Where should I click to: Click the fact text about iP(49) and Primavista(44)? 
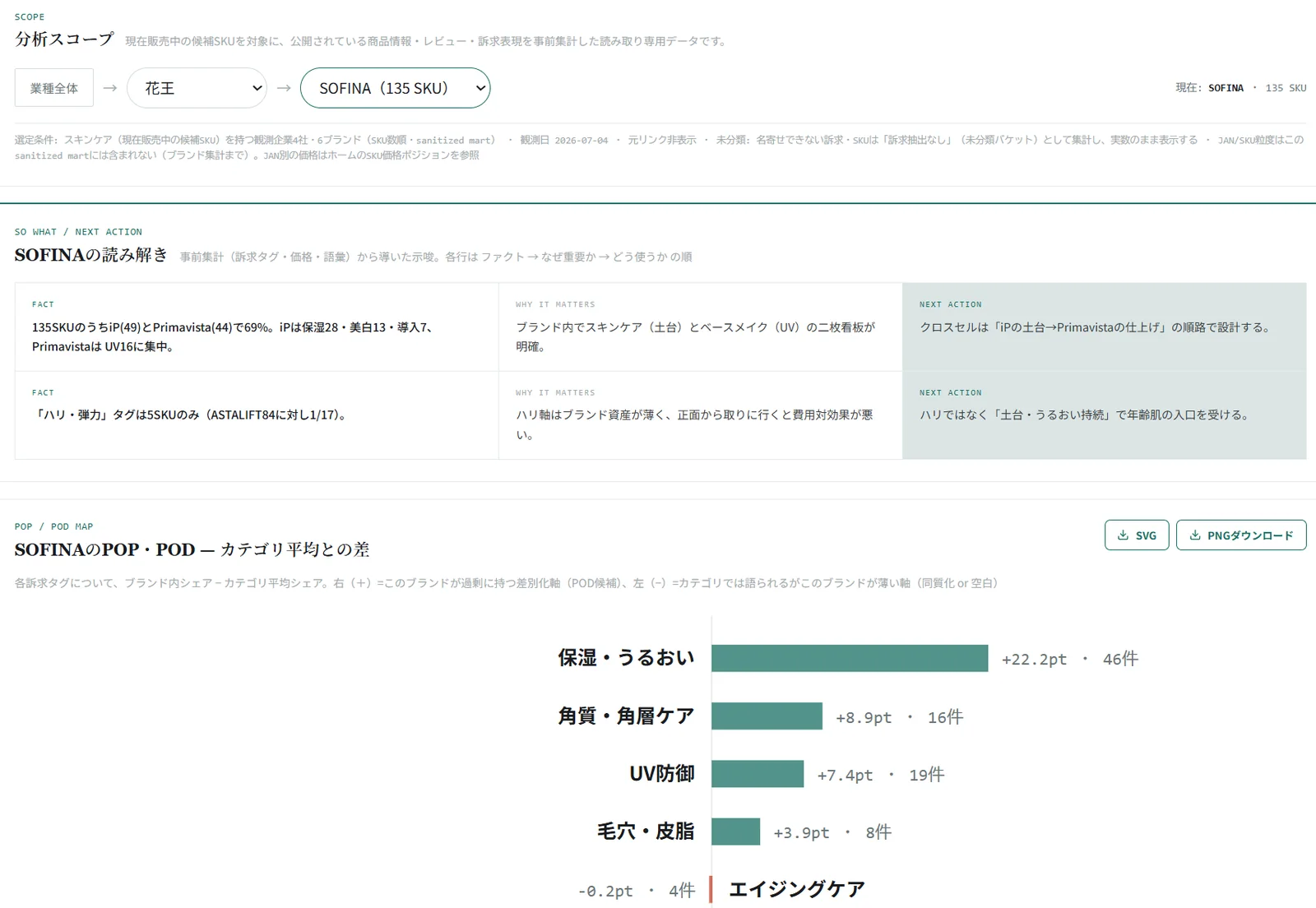(x=233, y=337)
